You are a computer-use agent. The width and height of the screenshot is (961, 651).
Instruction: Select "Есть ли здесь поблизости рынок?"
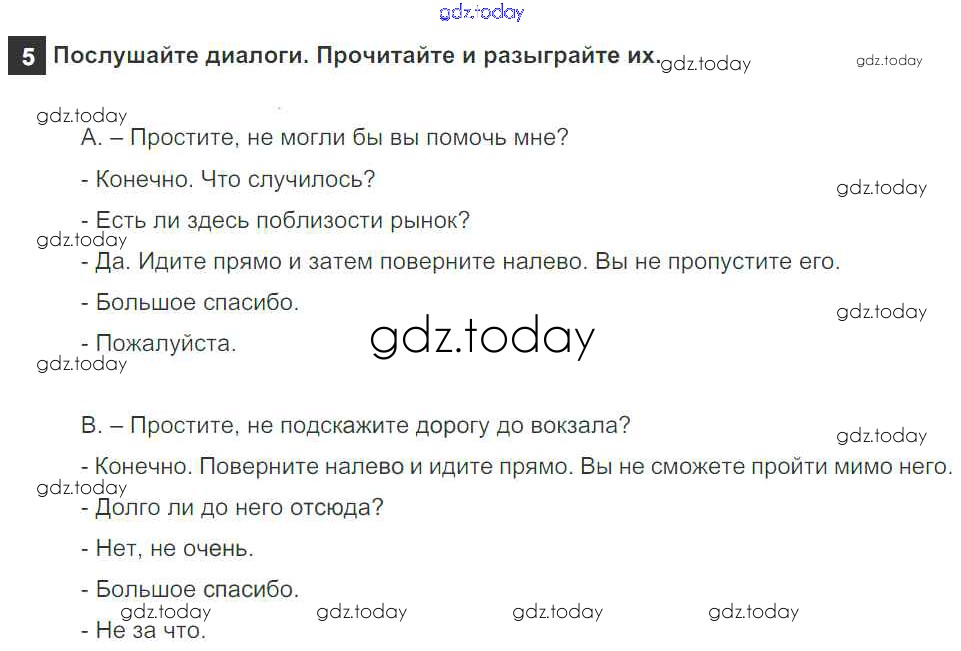276,221
